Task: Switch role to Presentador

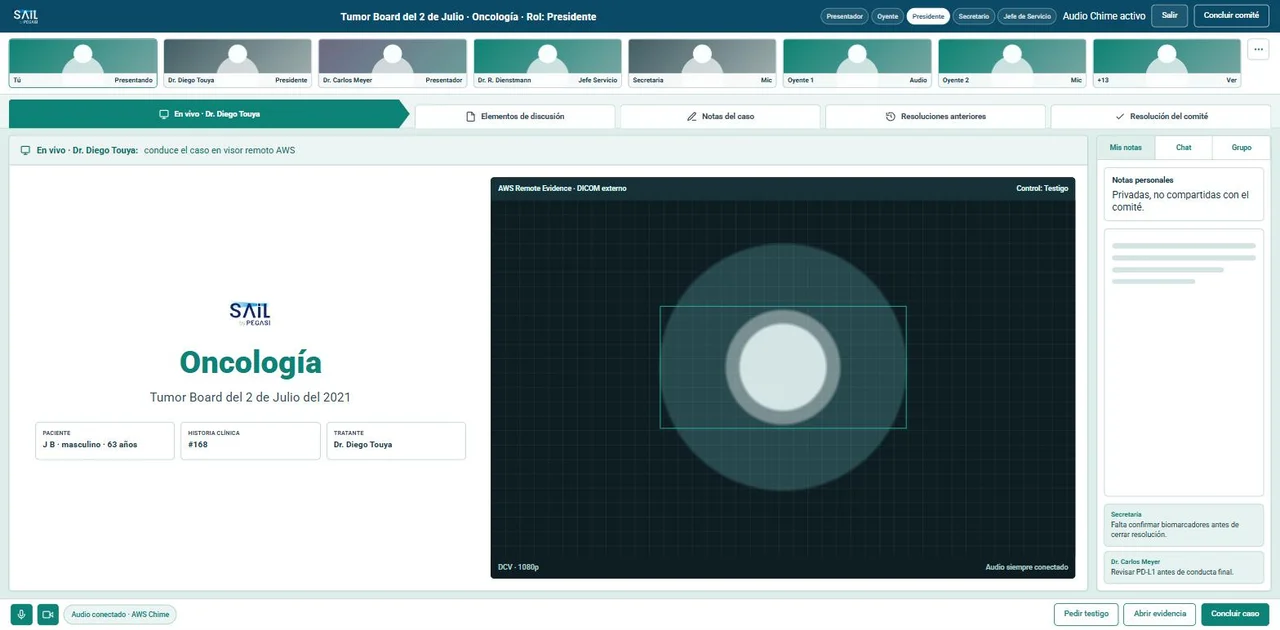Action: tap(845, 16)
